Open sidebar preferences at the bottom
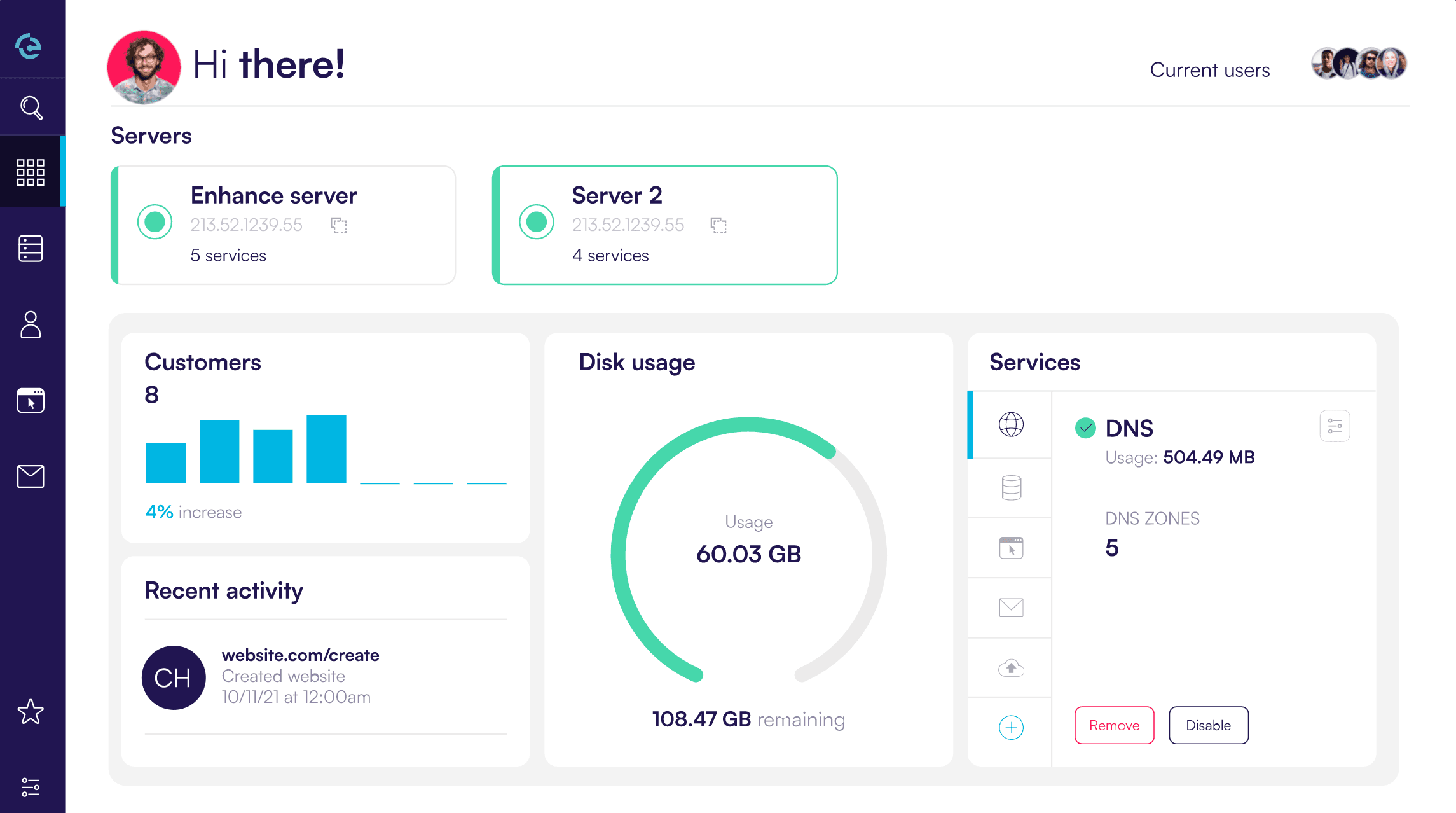Image resolution: width=1456 pixels, height=813 pixels. pos(31,788)
